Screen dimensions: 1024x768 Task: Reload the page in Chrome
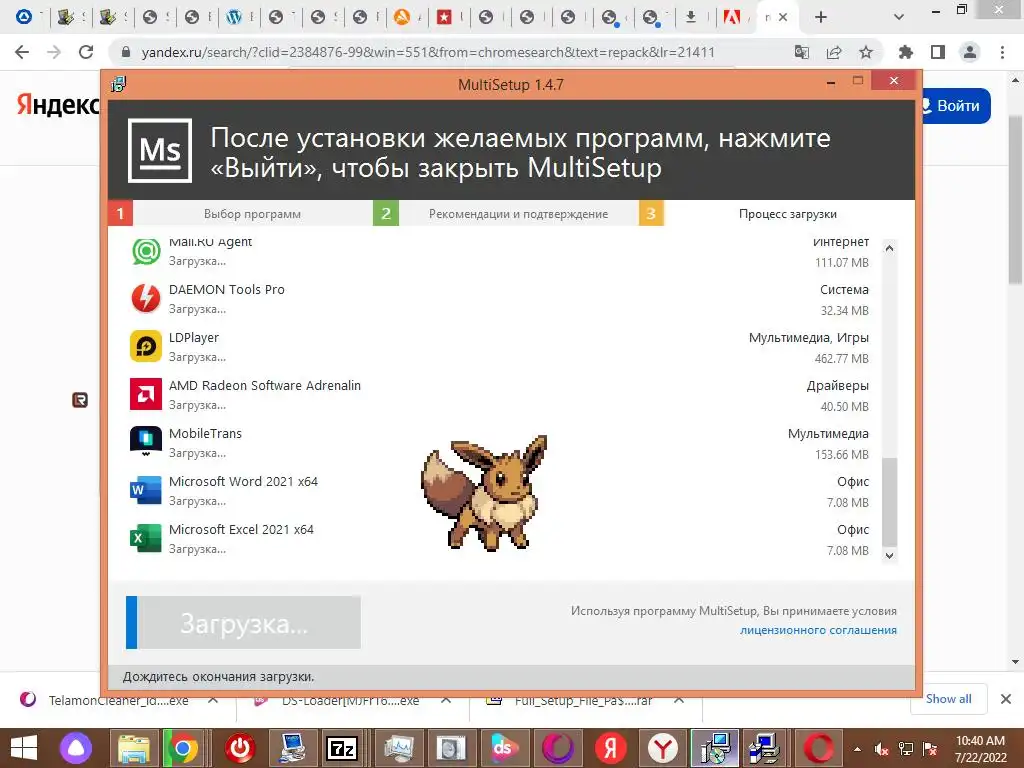pyautogui.click(x=86, y=52)
